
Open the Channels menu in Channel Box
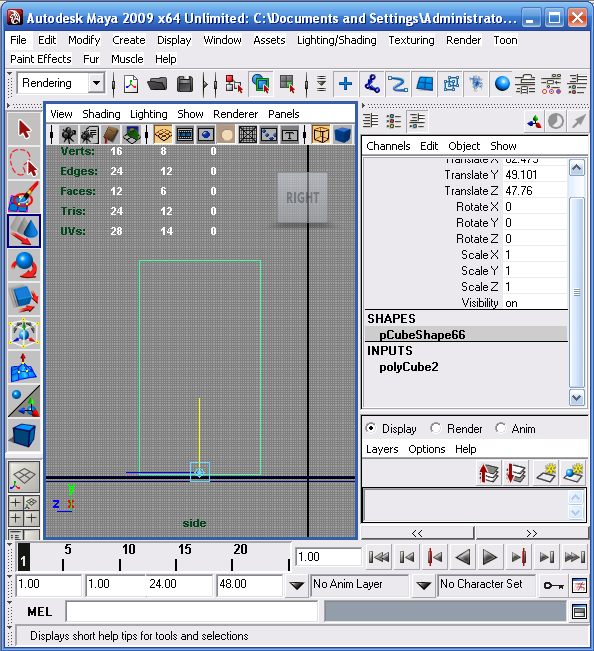click(x=388, y=146)
